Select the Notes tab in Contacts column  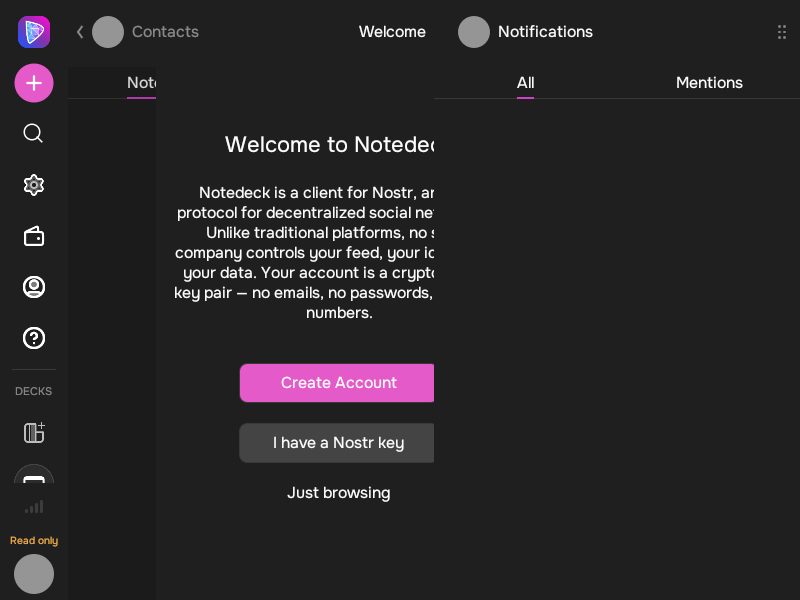[141, 83]
